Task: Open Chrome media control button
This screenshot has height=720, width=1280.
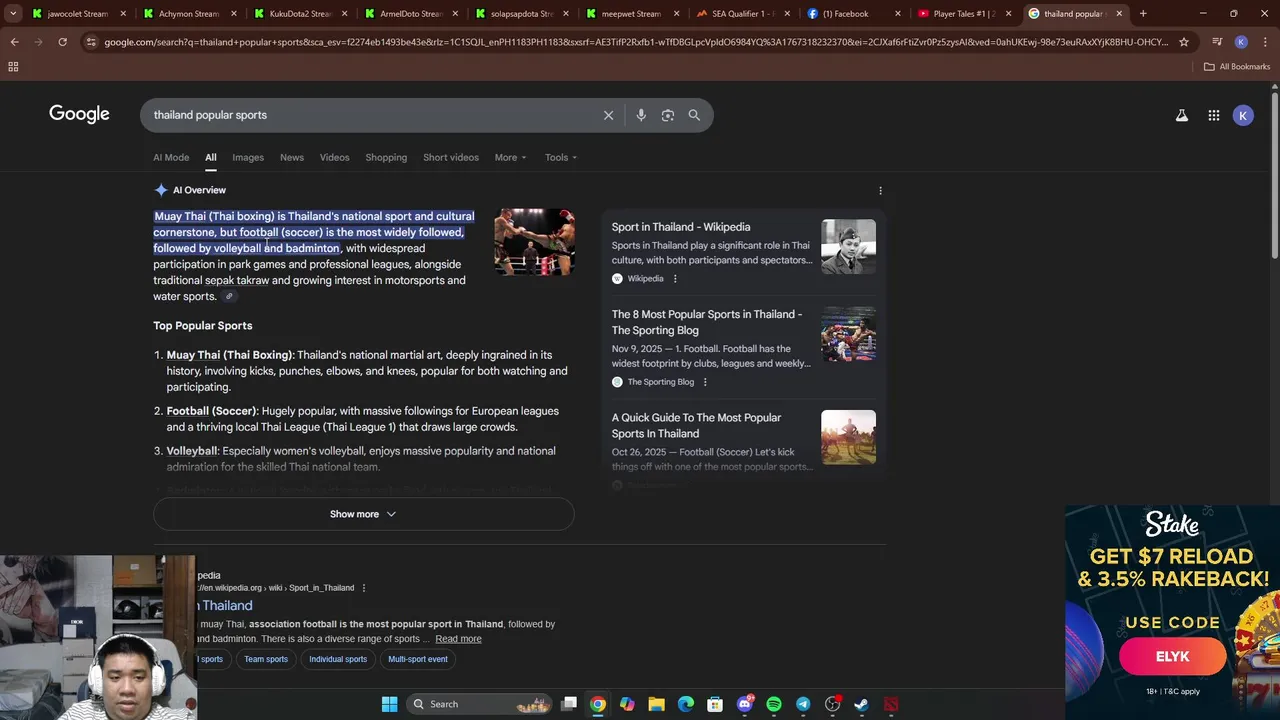Action: coord(1217,42)
